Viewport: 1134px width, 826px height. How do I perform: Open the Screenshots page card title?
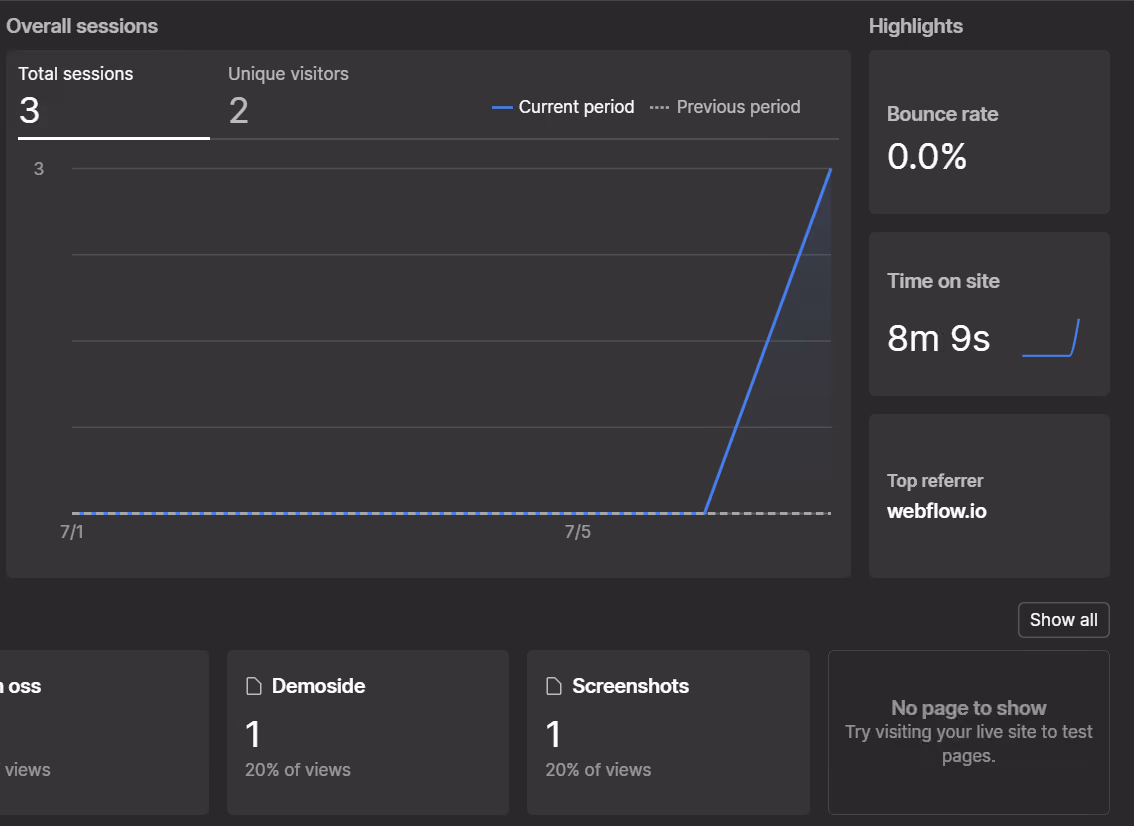tap(631, 686)
